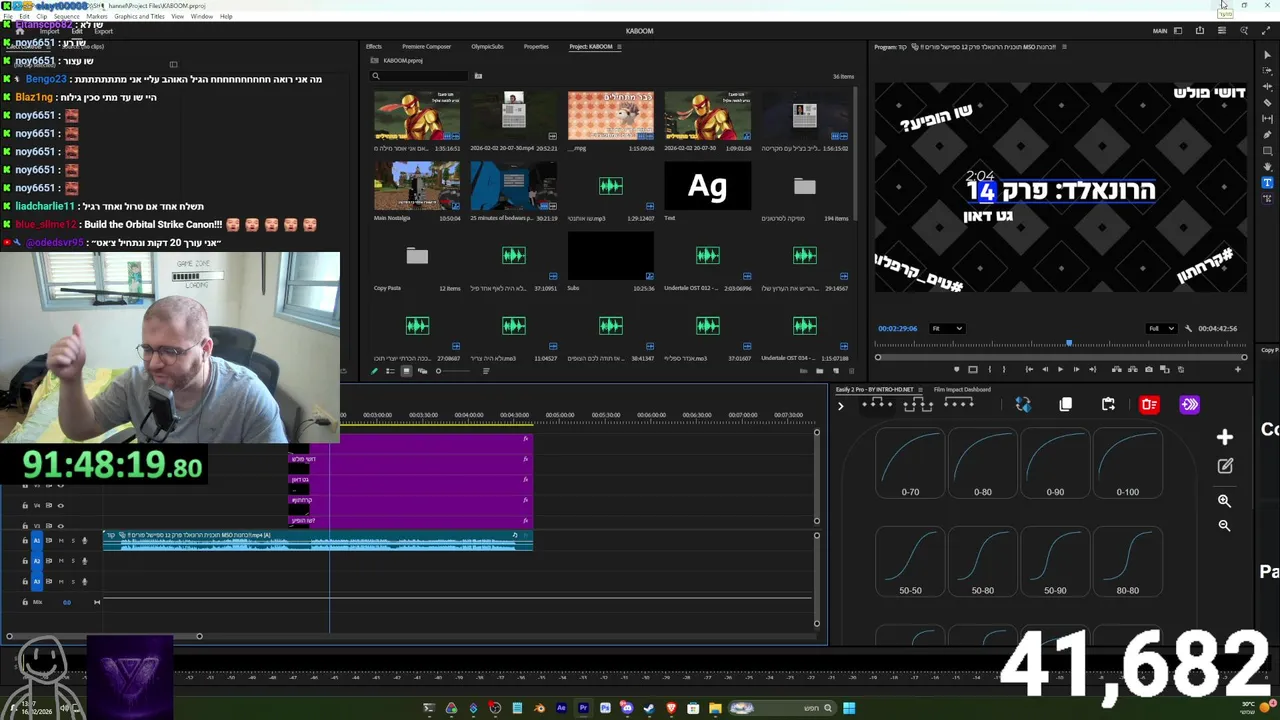Open Fit zoom level dropdown
The image size is (1280, 720).
pos(947,328)
